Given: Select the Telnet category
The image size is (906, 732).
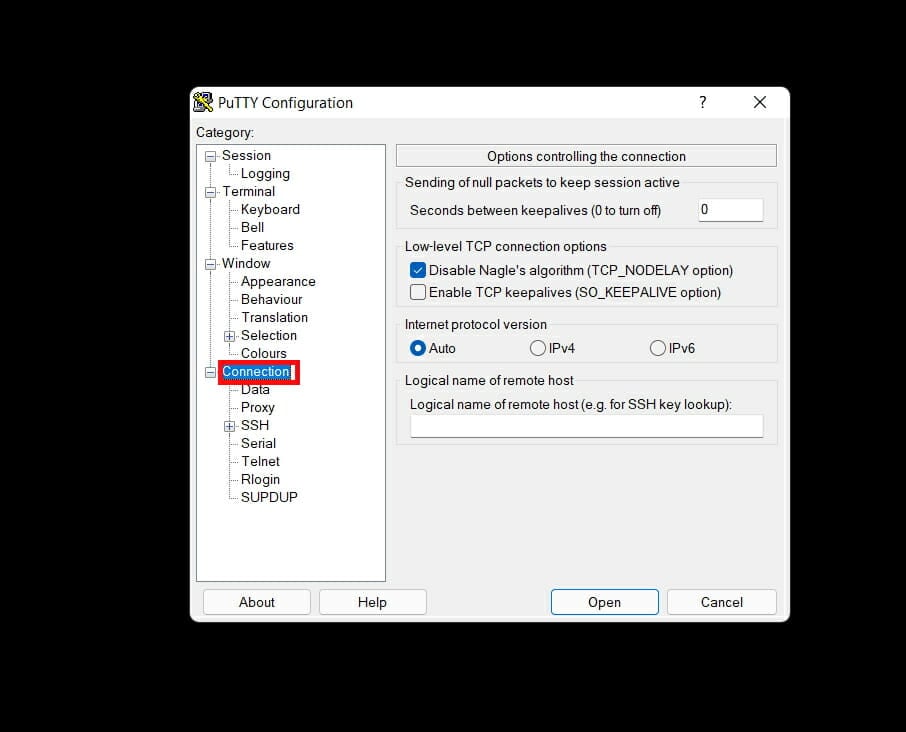Looking at the screenshot, I should click(261, 461).
